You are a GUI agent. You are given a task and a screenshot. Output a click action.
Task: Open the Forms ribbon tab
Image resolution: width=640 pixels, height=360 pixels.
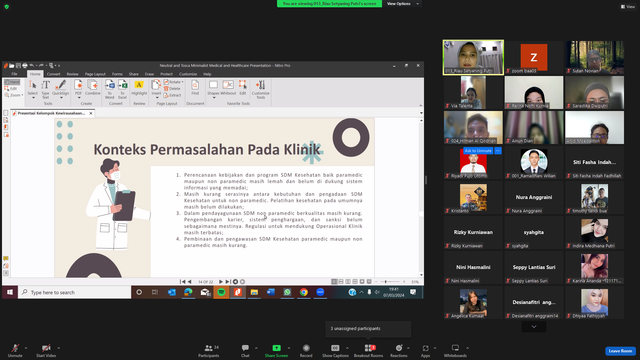click(x=117, y=74)
